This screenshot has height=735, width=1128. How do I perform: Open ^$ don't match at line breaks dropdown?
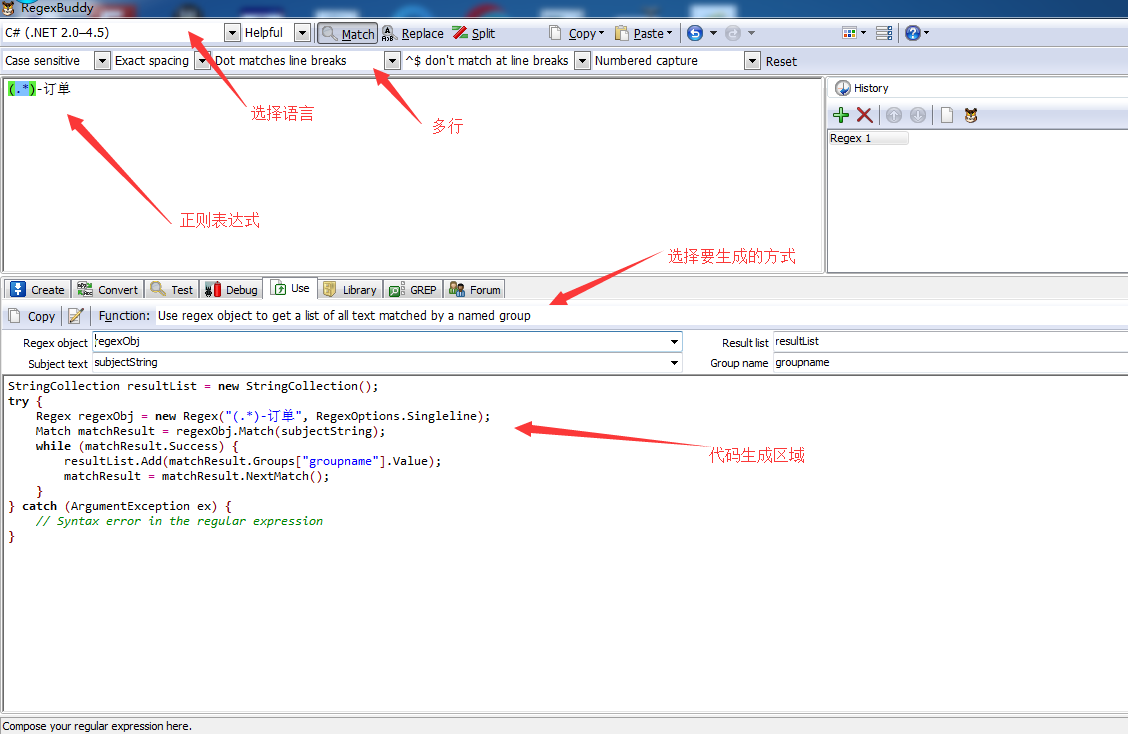[583, 60]
